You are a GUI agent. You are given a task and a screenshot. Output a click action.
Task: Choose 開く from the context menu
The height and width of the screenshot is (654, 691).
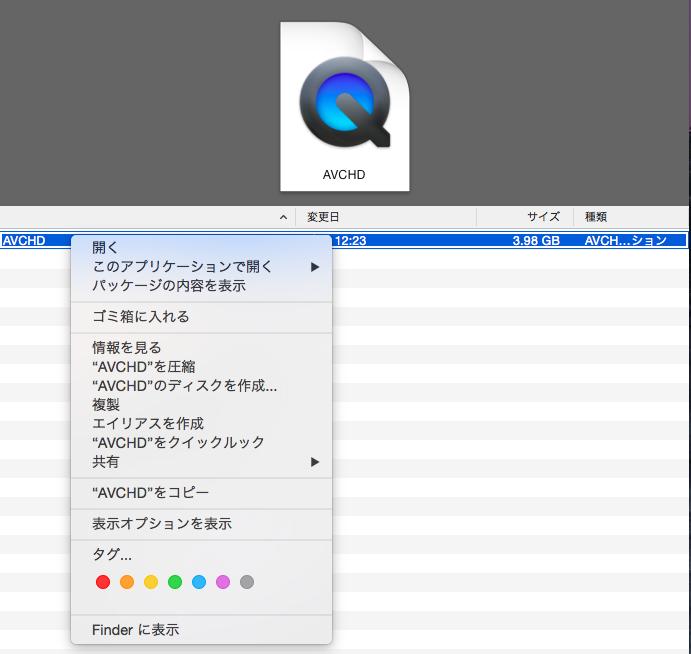(x=105, y=247)
